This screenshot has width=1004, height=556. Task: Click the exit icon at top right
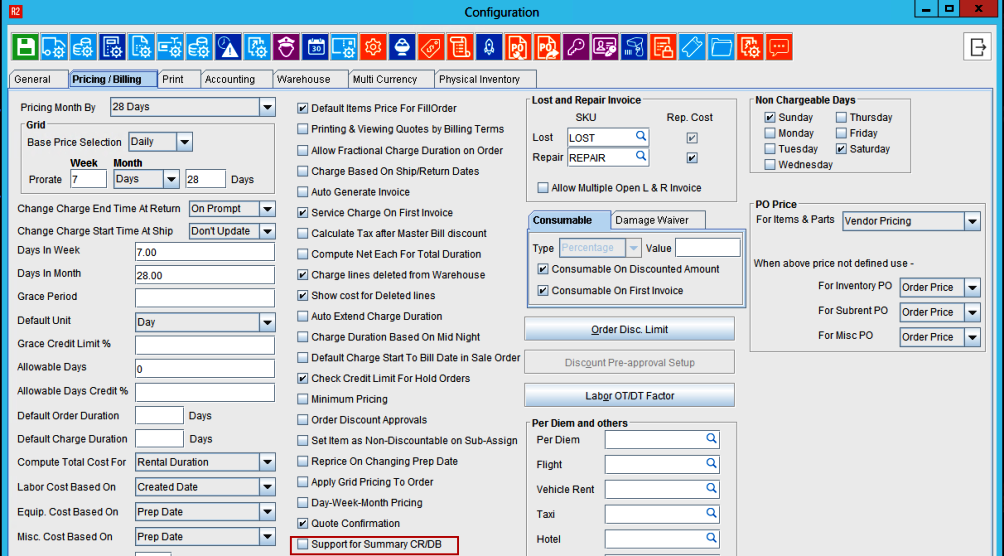(977, 46)
